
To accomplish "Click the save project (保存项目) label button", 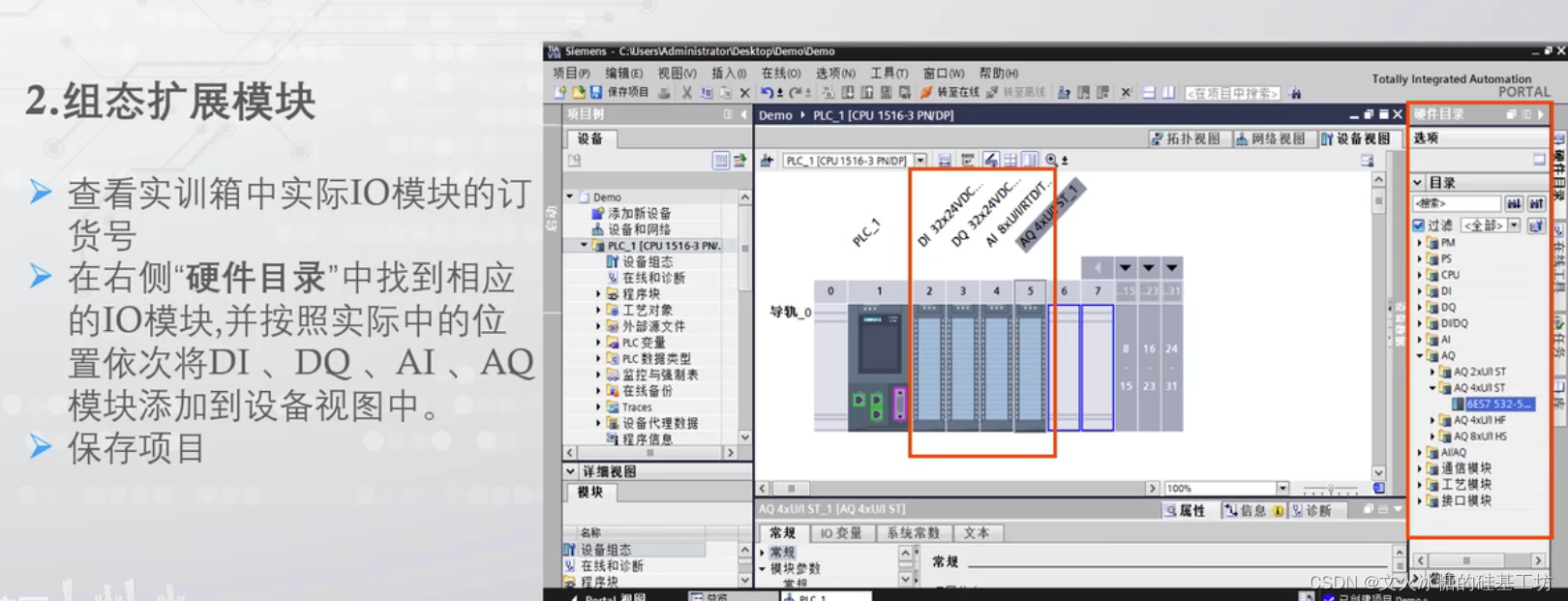I will (x=627, y=93).
